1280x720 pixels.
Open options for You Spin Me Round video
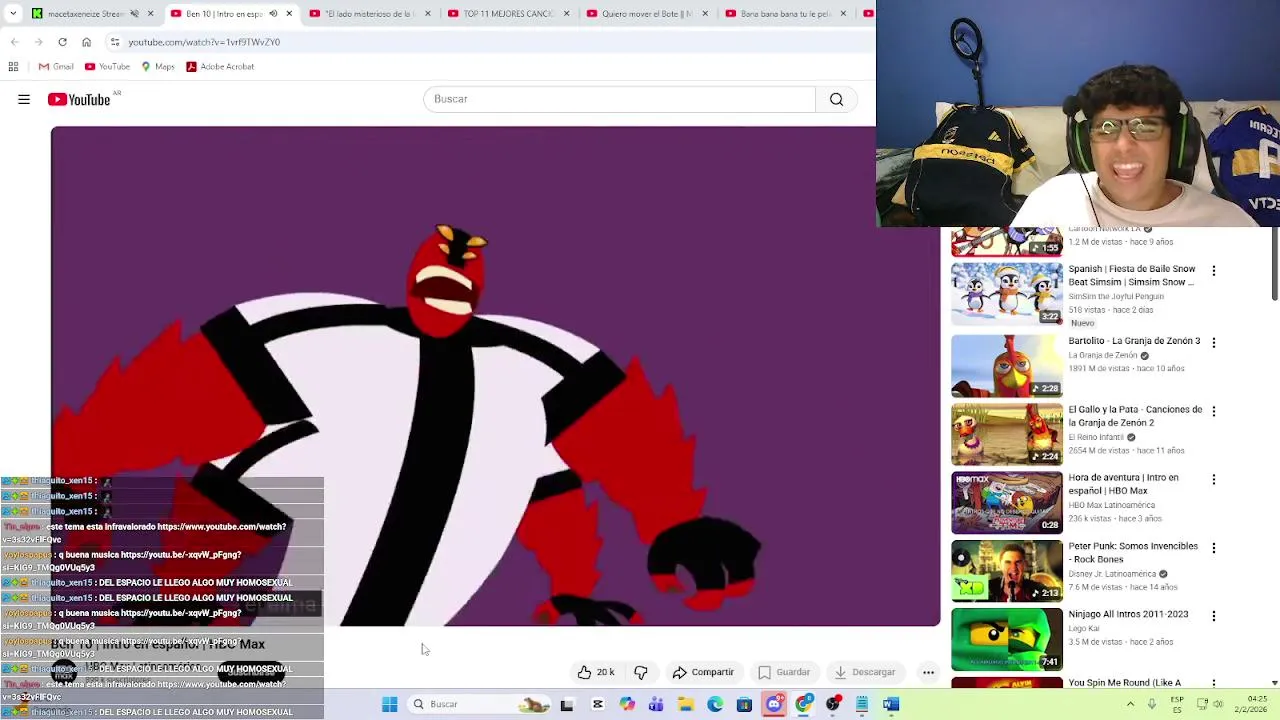coord(1213,684)
